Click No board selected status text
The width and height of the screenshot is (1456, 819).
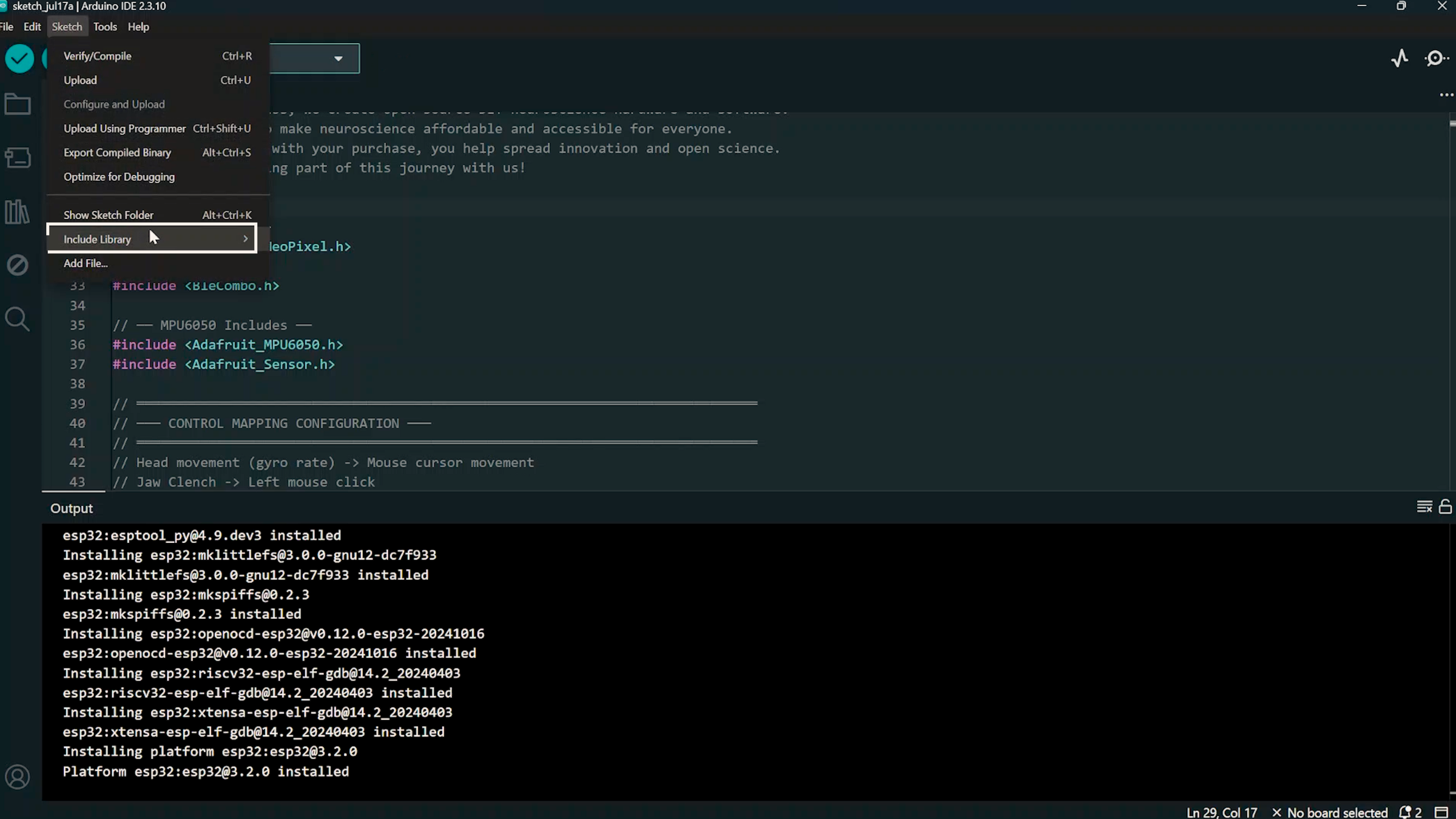(x=1330, y=812)
